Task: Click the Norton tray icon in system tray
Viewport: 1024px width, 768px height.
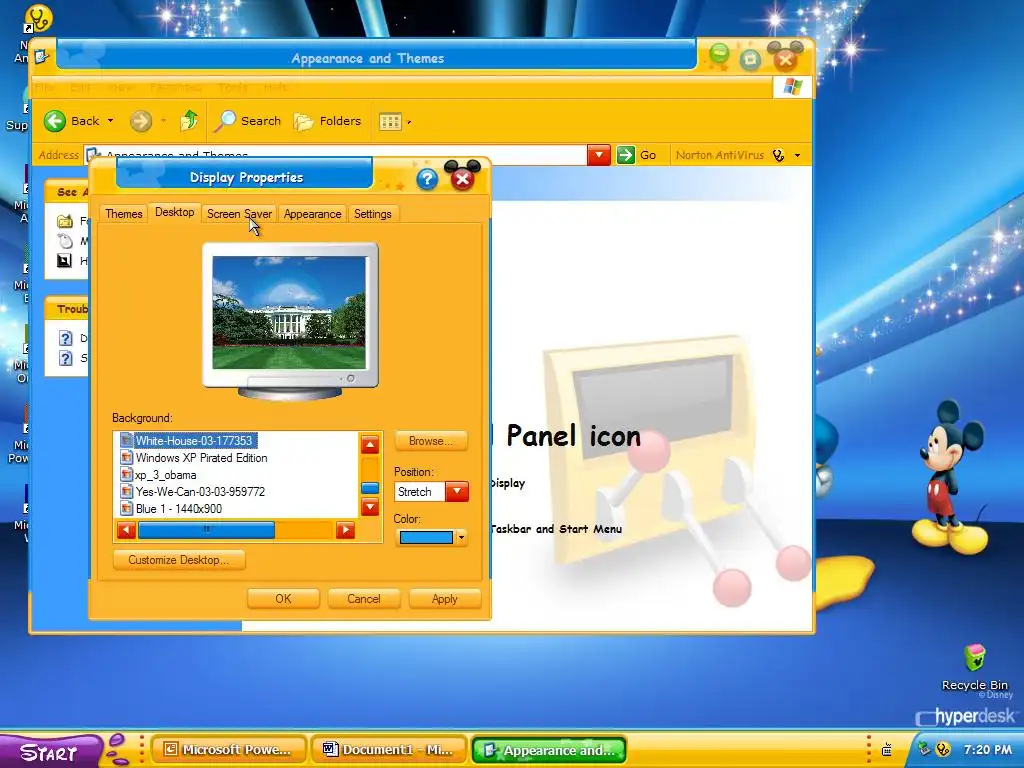Action: click(942, 749)
